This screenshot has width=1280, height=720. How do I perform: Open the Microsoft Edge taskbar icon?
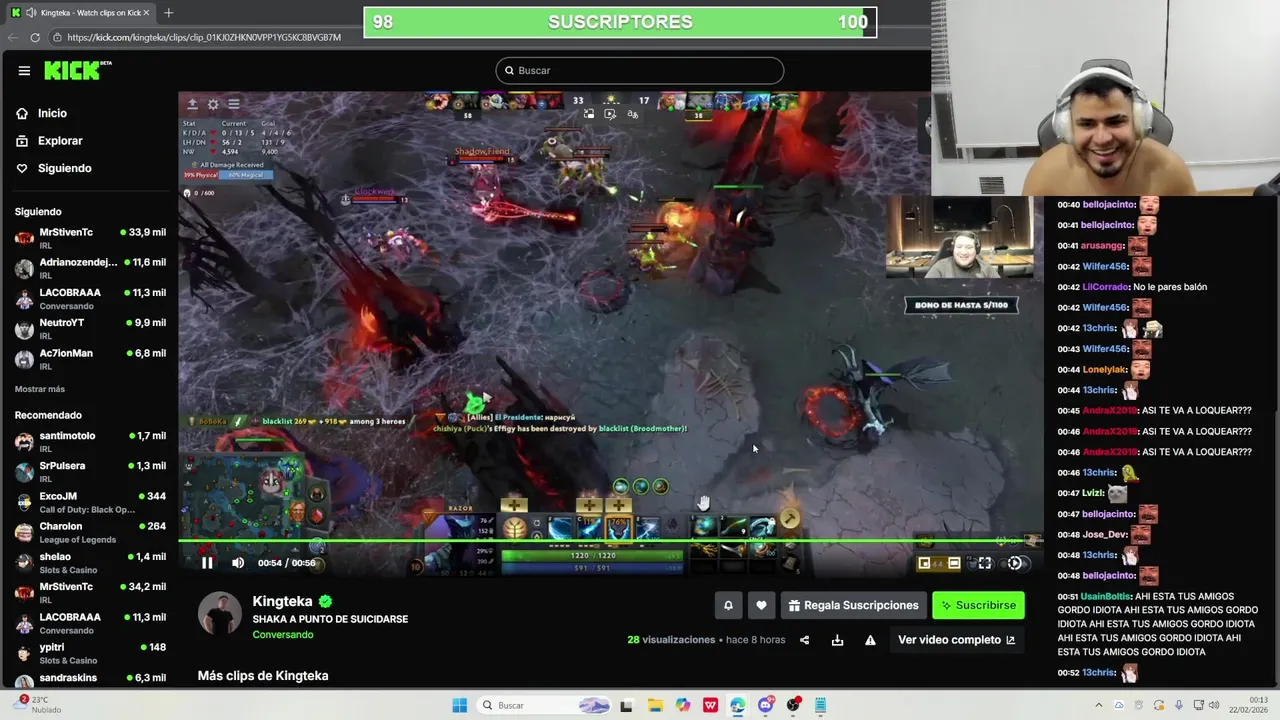point(738,705)
